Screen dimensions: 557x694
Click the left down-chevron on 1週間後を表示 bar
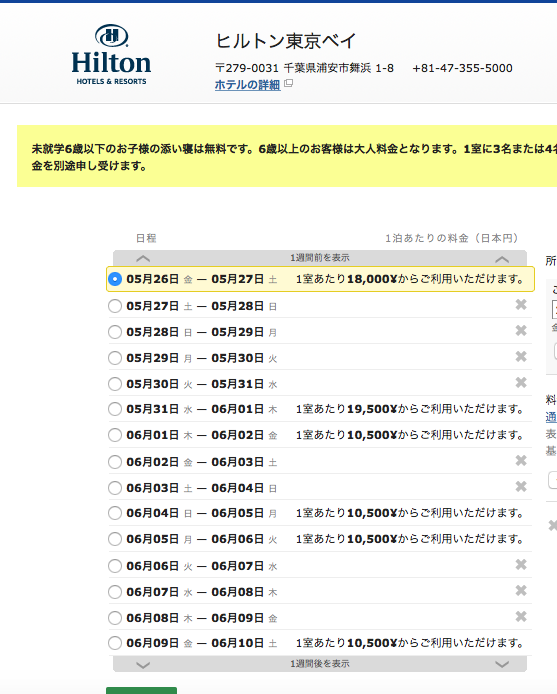coord(143,665)
